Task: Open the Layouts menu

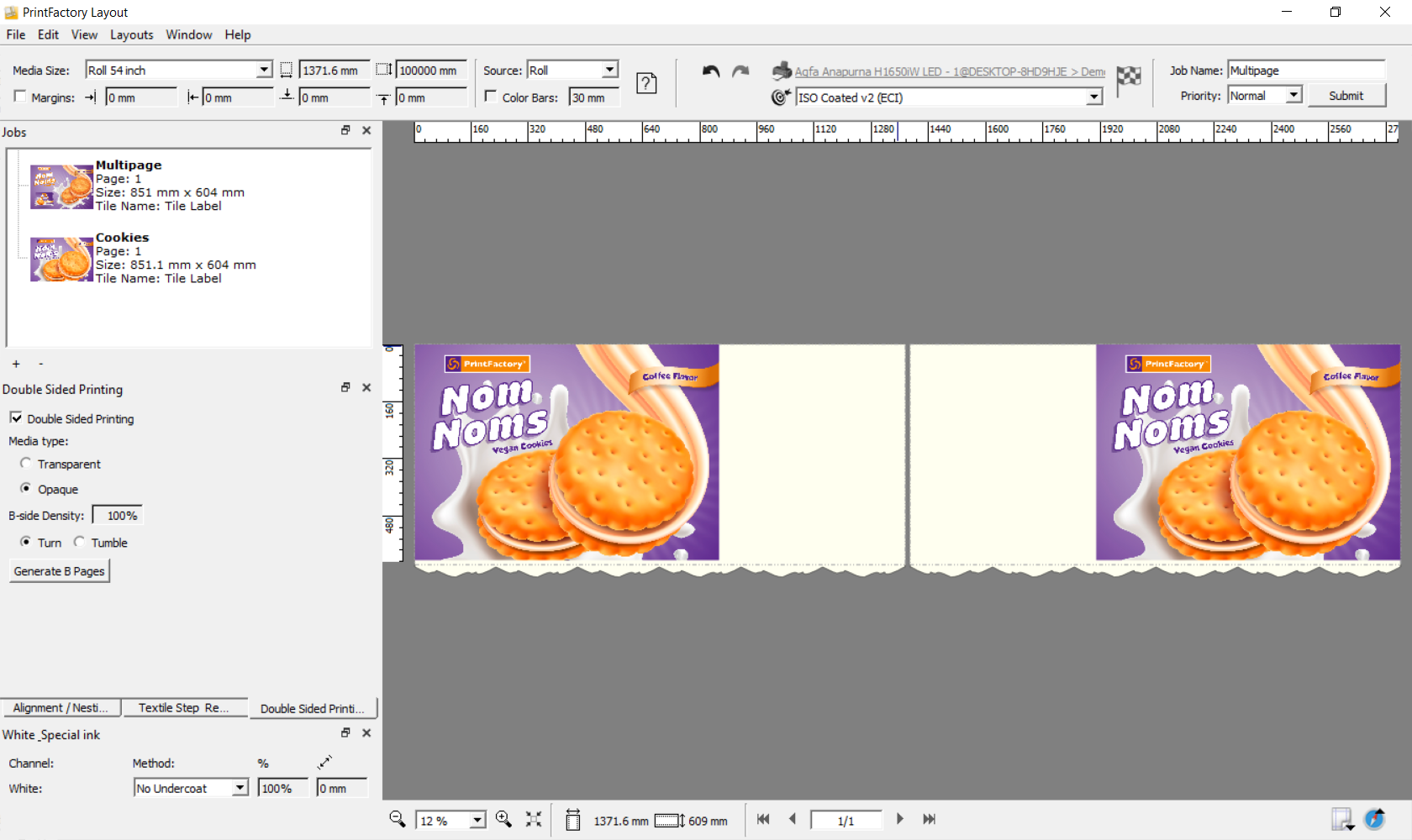Action: (132, 34)
